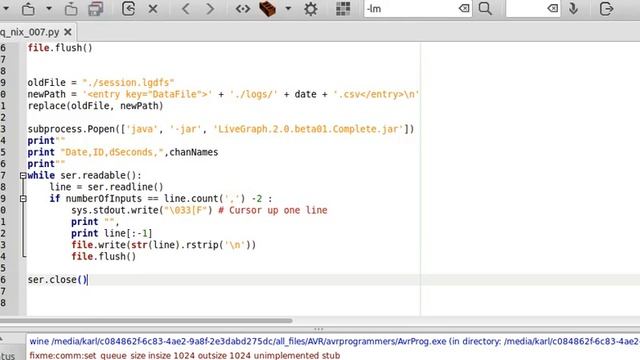Navigate back one location
This screenshot has height=360, width=640.
click(186, 9)
